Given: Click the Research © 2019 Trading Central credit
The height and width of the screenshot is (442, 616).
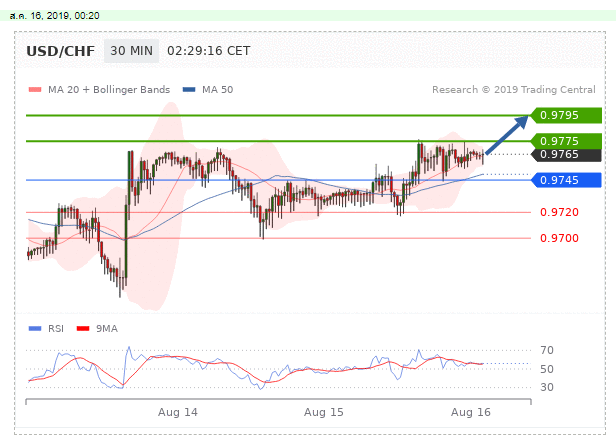Looking at the screenshot, I should 514,90.
